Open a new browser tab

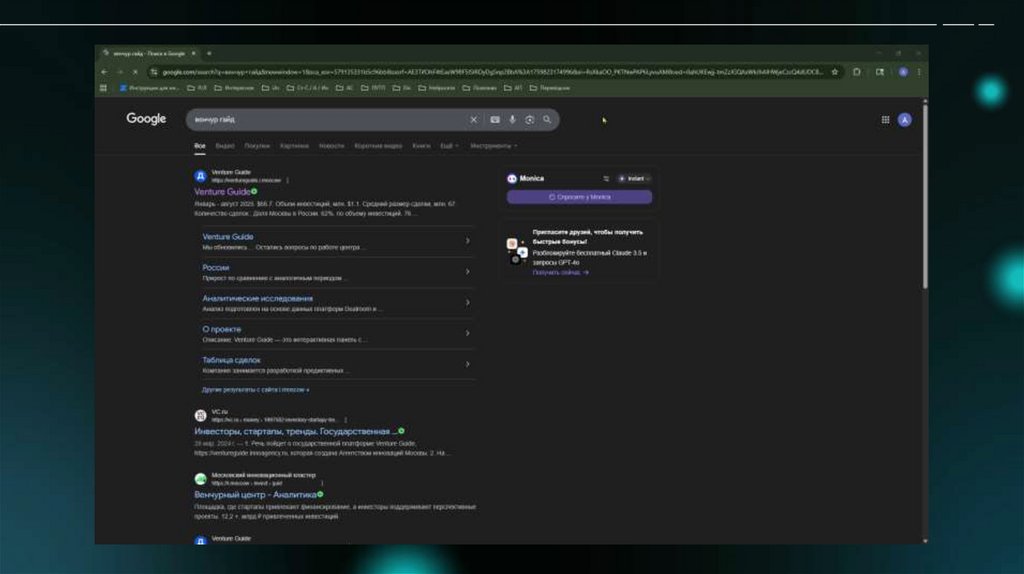click(x=209, y=54)
